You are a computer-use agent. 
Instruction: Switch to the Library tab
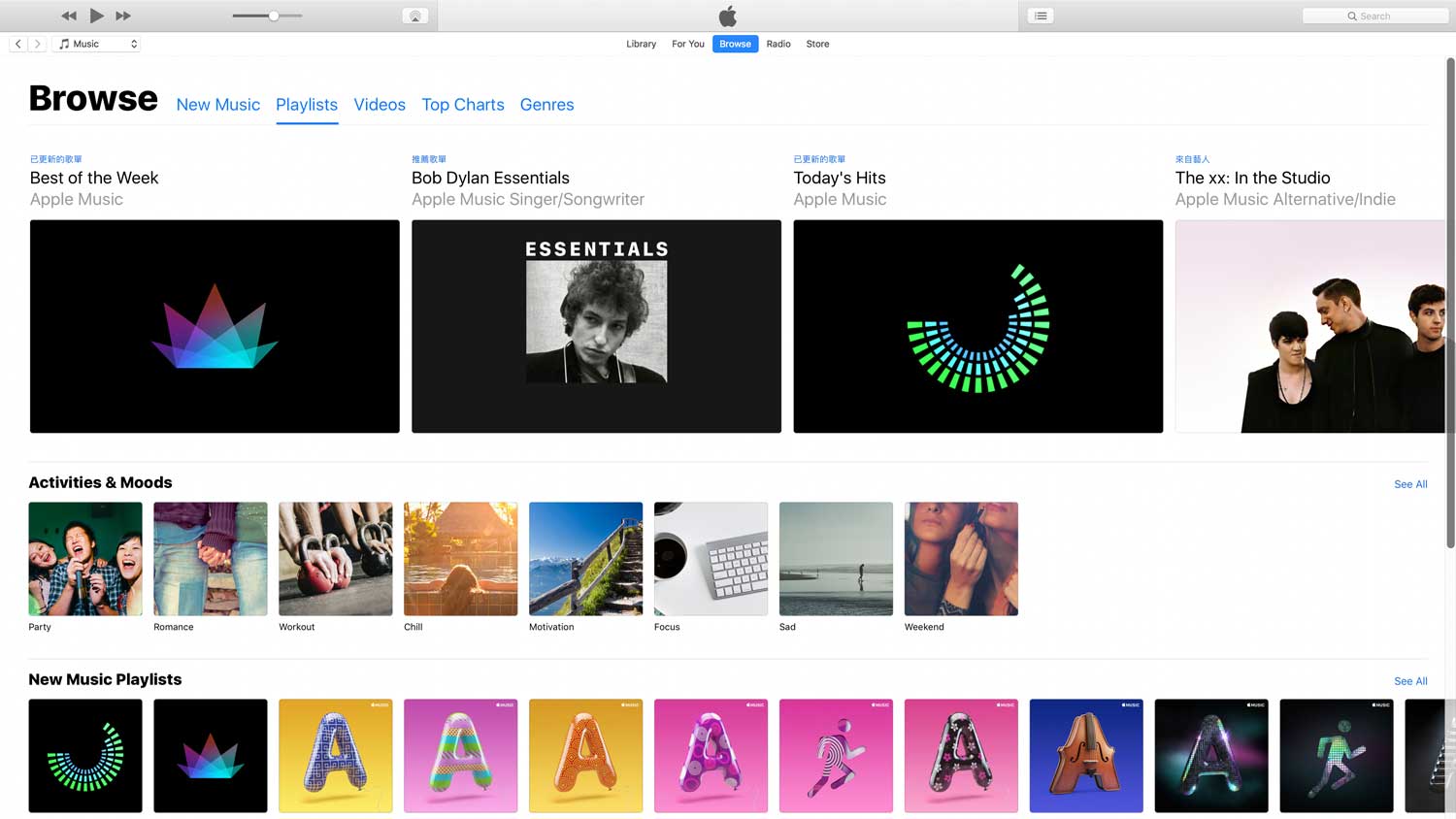click(641, 44)
